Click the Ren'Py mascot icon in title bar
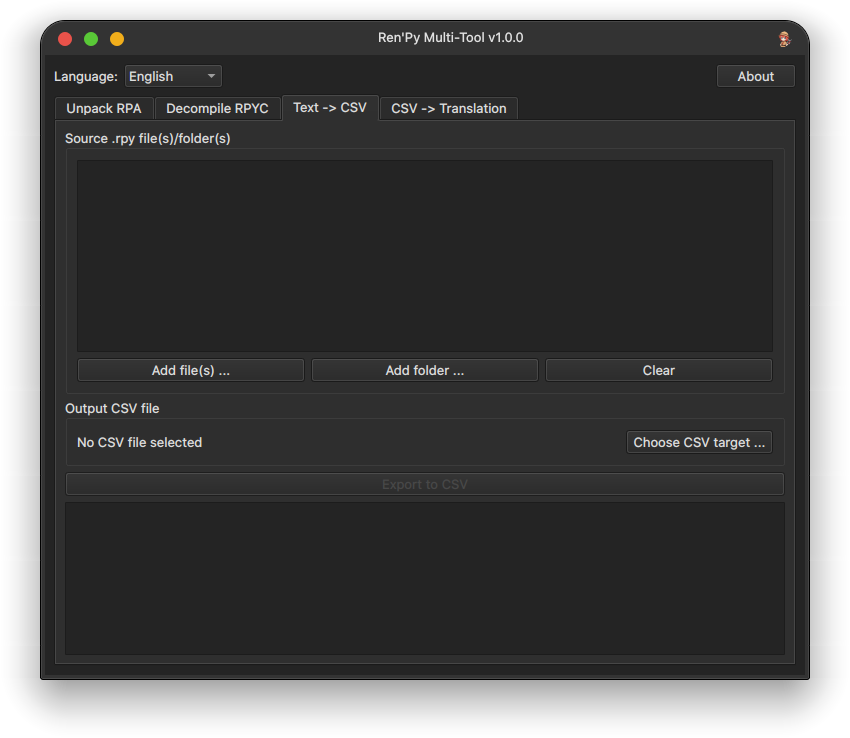The height and width of the screenshot is (738, 850). coord(784,38)
